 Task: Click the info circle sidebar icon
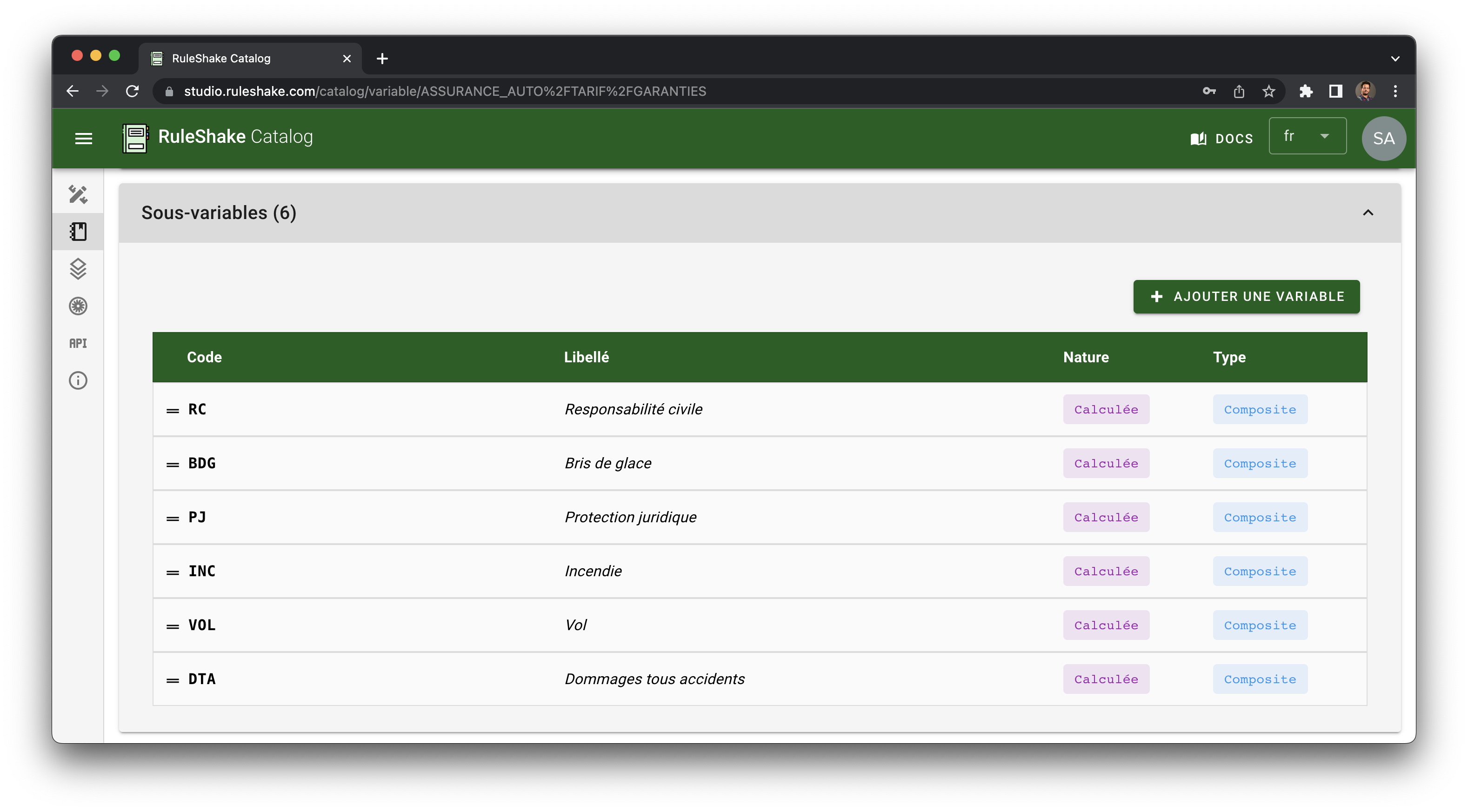78,380
